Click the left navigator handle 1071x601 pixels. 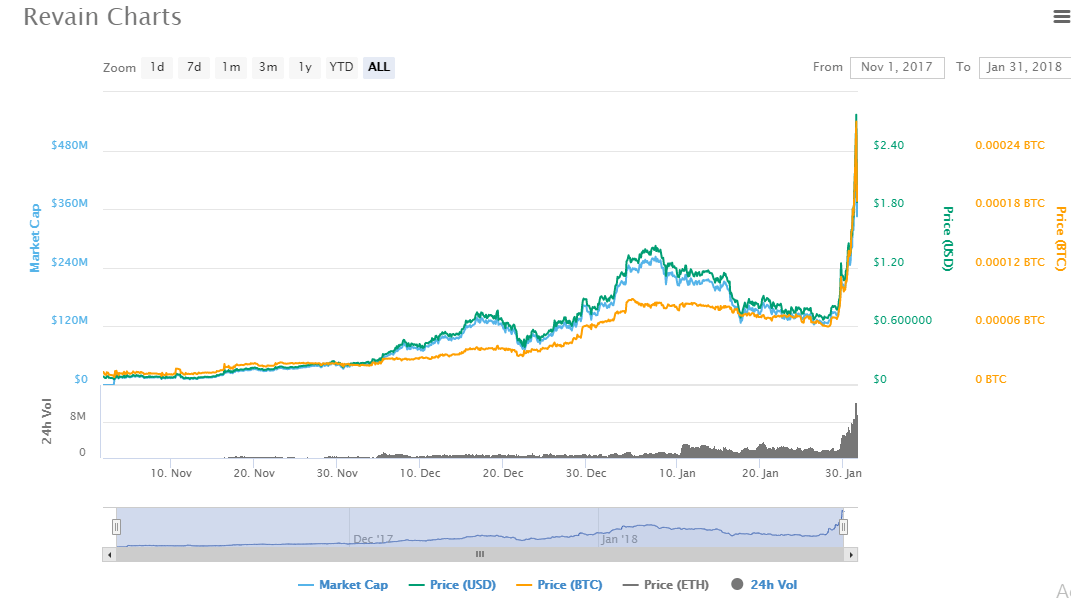coord(116,527)
